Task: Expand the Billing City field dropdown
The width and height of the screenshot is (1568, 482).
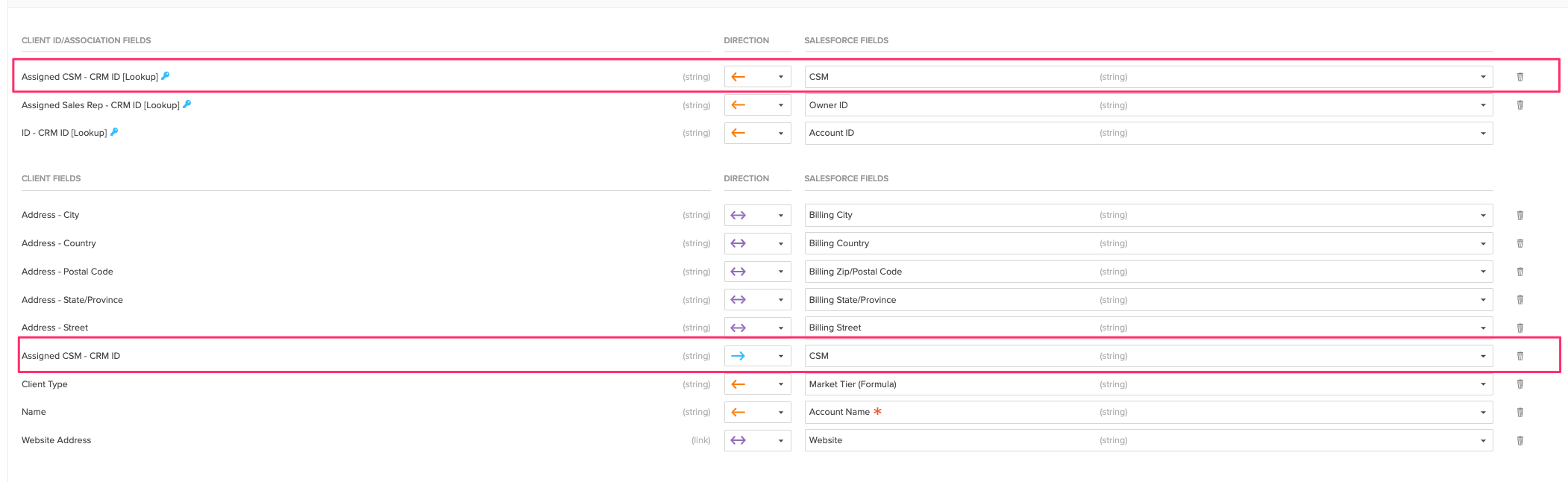Action: (x=1149, y=215)
